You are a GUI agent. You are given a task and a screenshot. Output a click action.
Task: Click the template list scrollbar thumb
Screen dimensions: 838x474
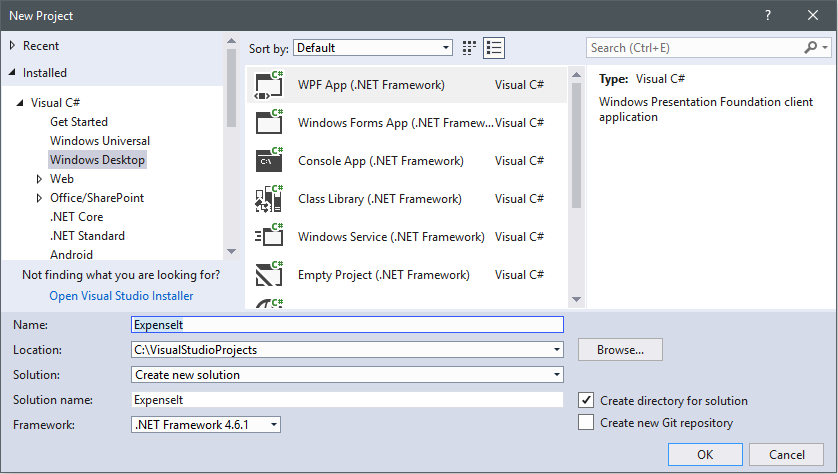click(576, 145)
